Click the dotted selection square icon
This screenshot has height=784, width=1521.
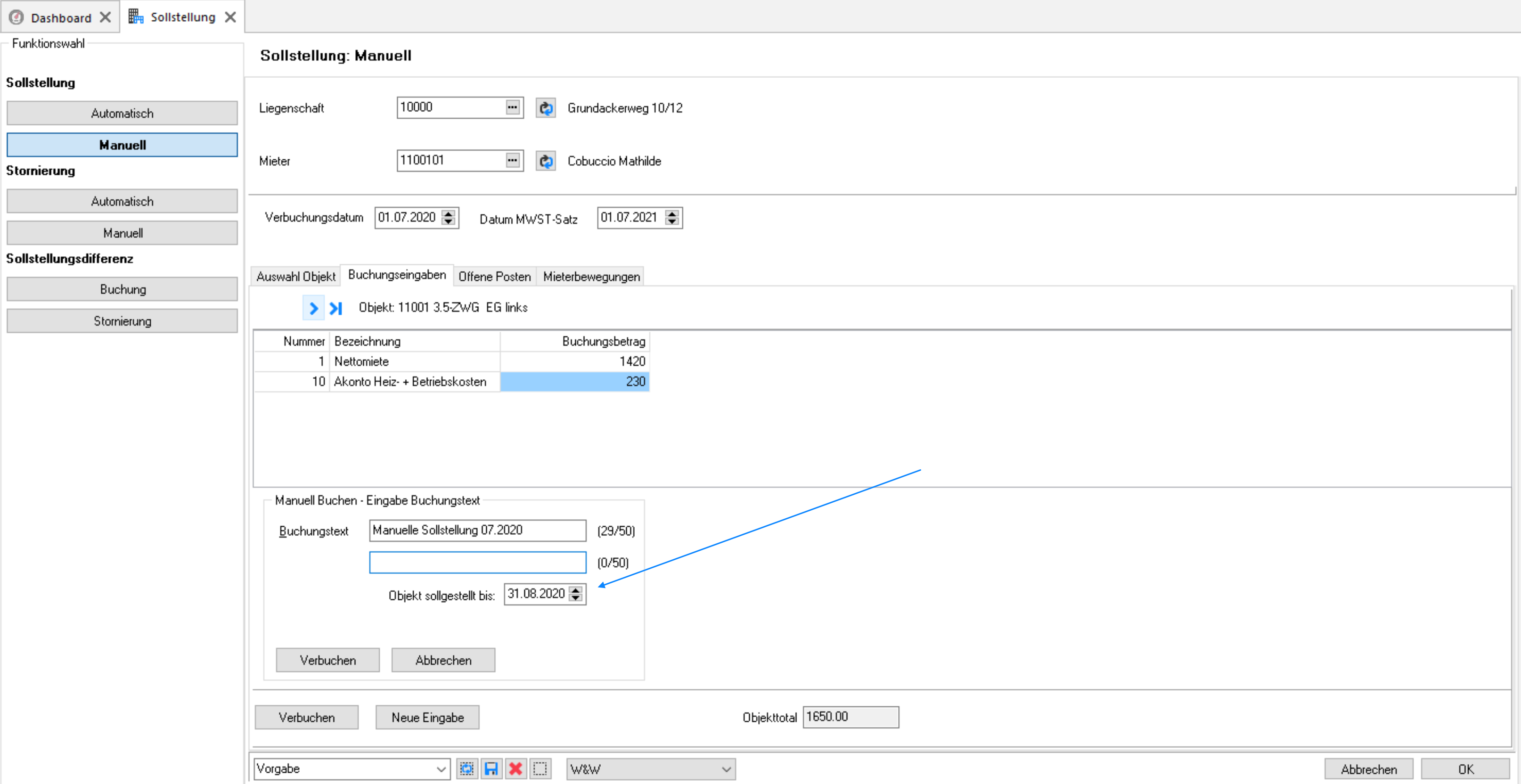[540, 768]
